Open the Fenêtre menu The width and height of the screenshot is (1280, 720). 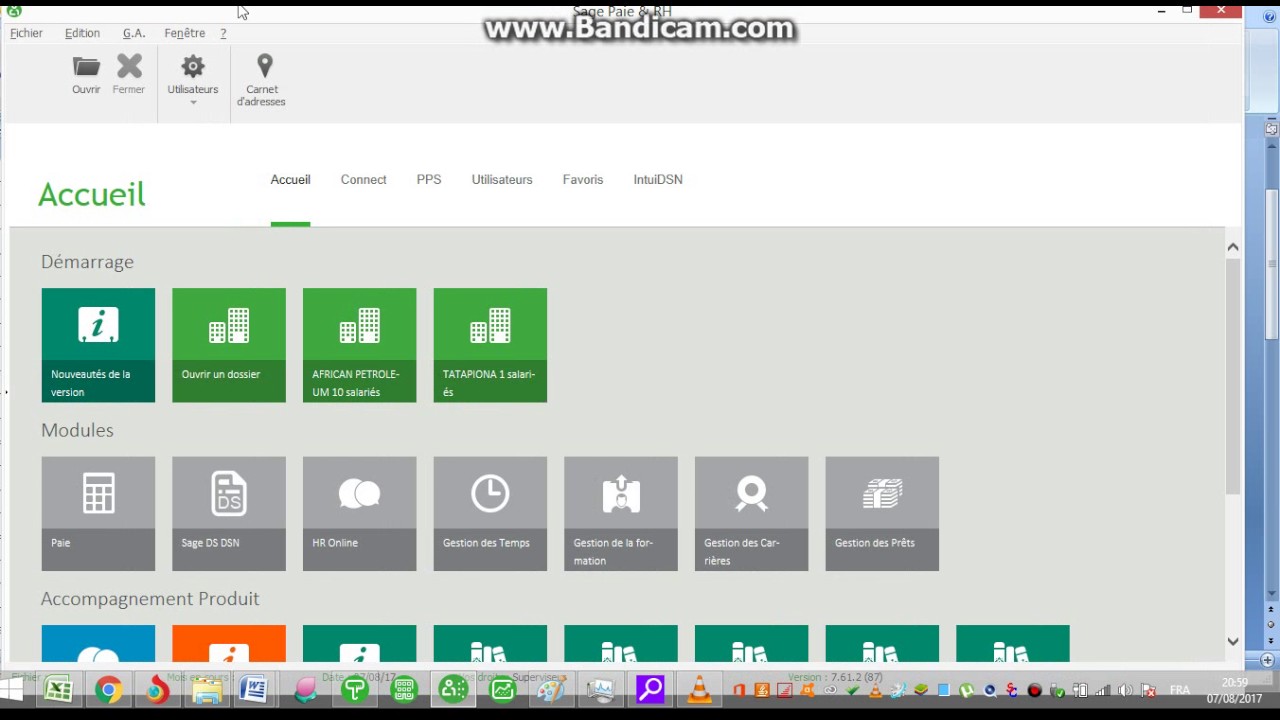185,33
